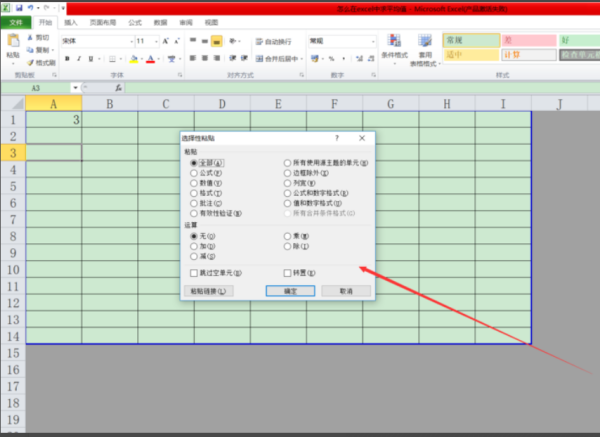Click the Merge and Center (合并后居中) icon
Screen dimensions: 600x437
point(259,59)
